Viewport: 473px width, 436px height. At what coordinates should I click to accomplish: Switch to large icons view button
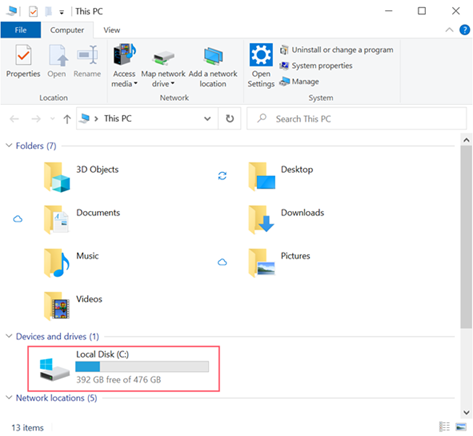[x=461, y=427]
